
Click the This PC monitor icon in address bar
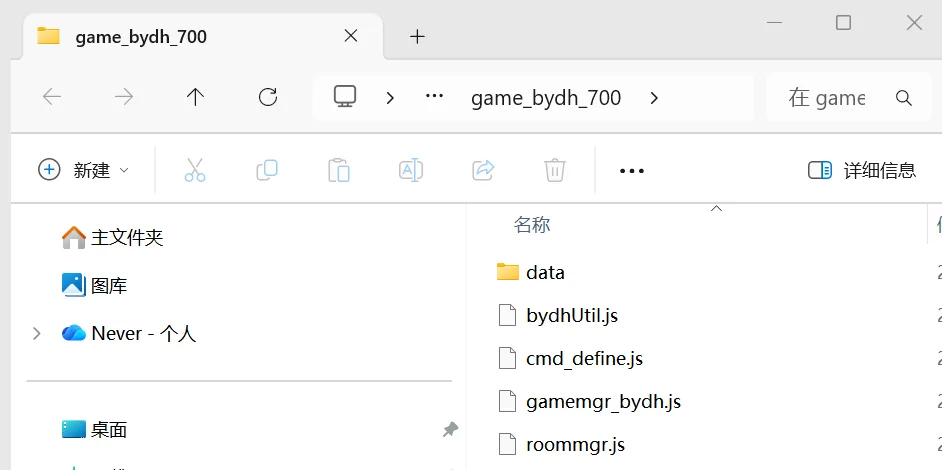point(345,97)
